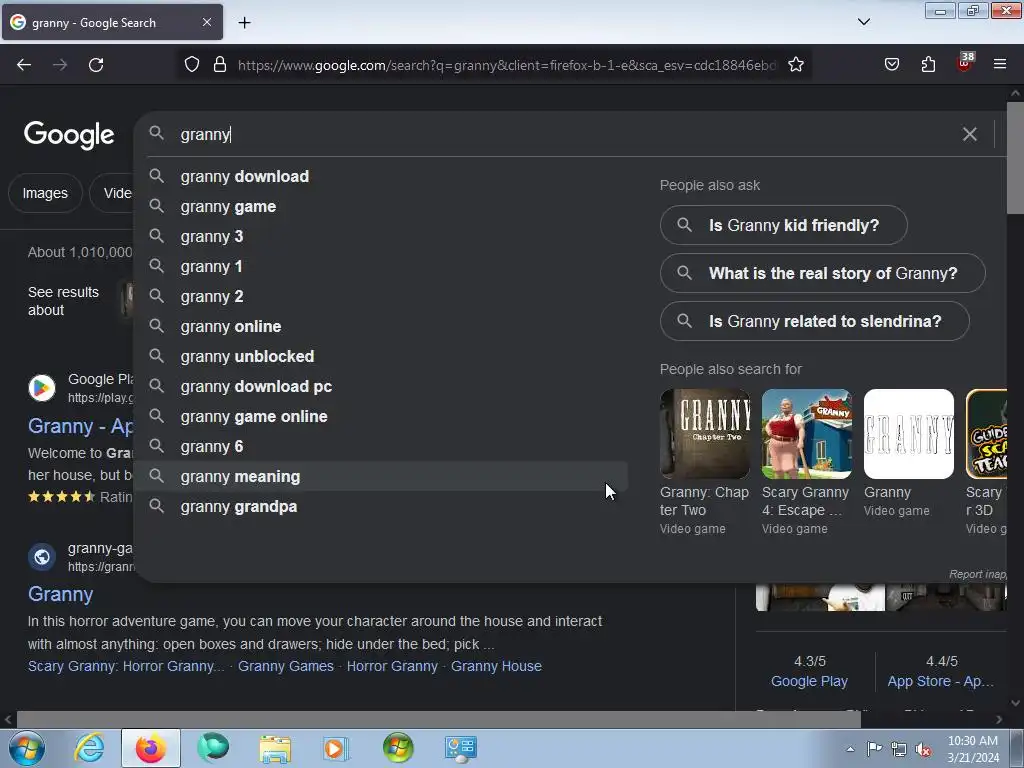
Task: Pick the granny 6 suggestion
Action: [x=381, y=447]
